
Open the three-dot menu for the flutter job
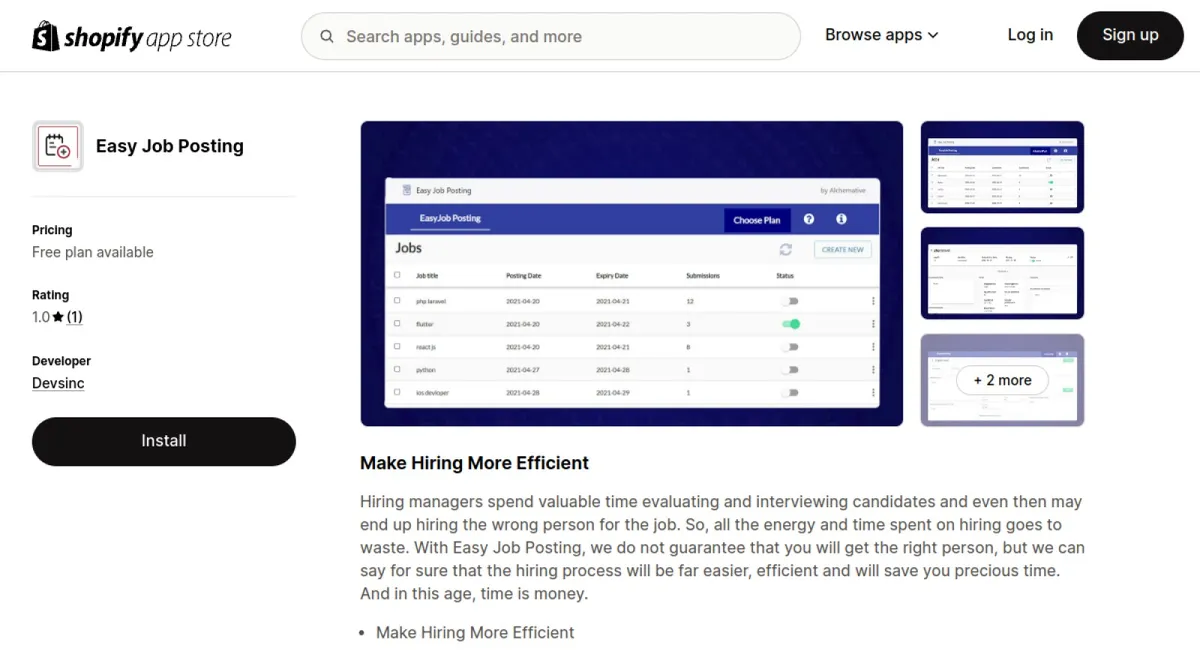(873, 324)
